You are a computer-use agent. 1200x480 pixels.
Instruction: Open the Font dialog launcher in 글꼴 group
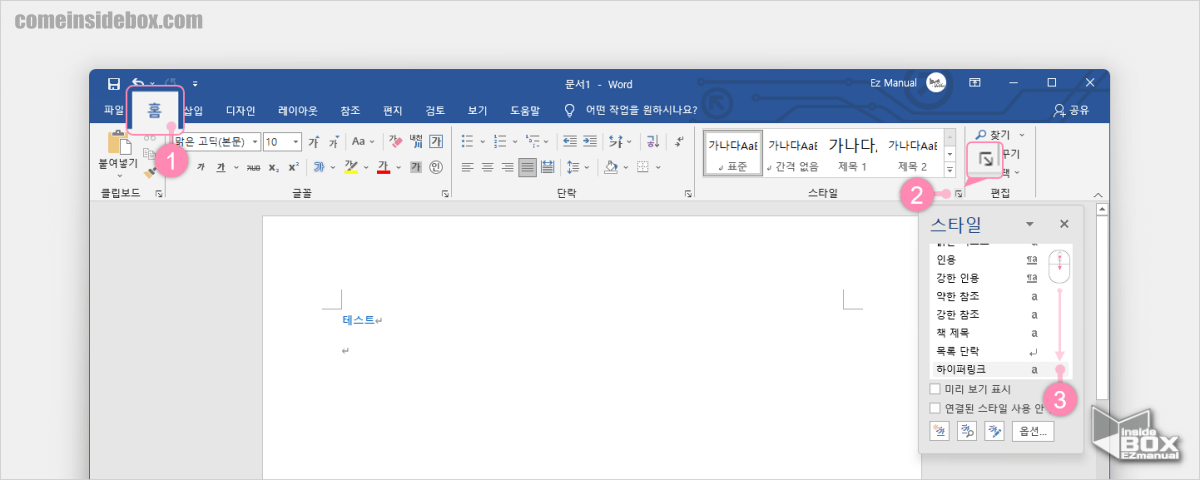click(444, 194)
